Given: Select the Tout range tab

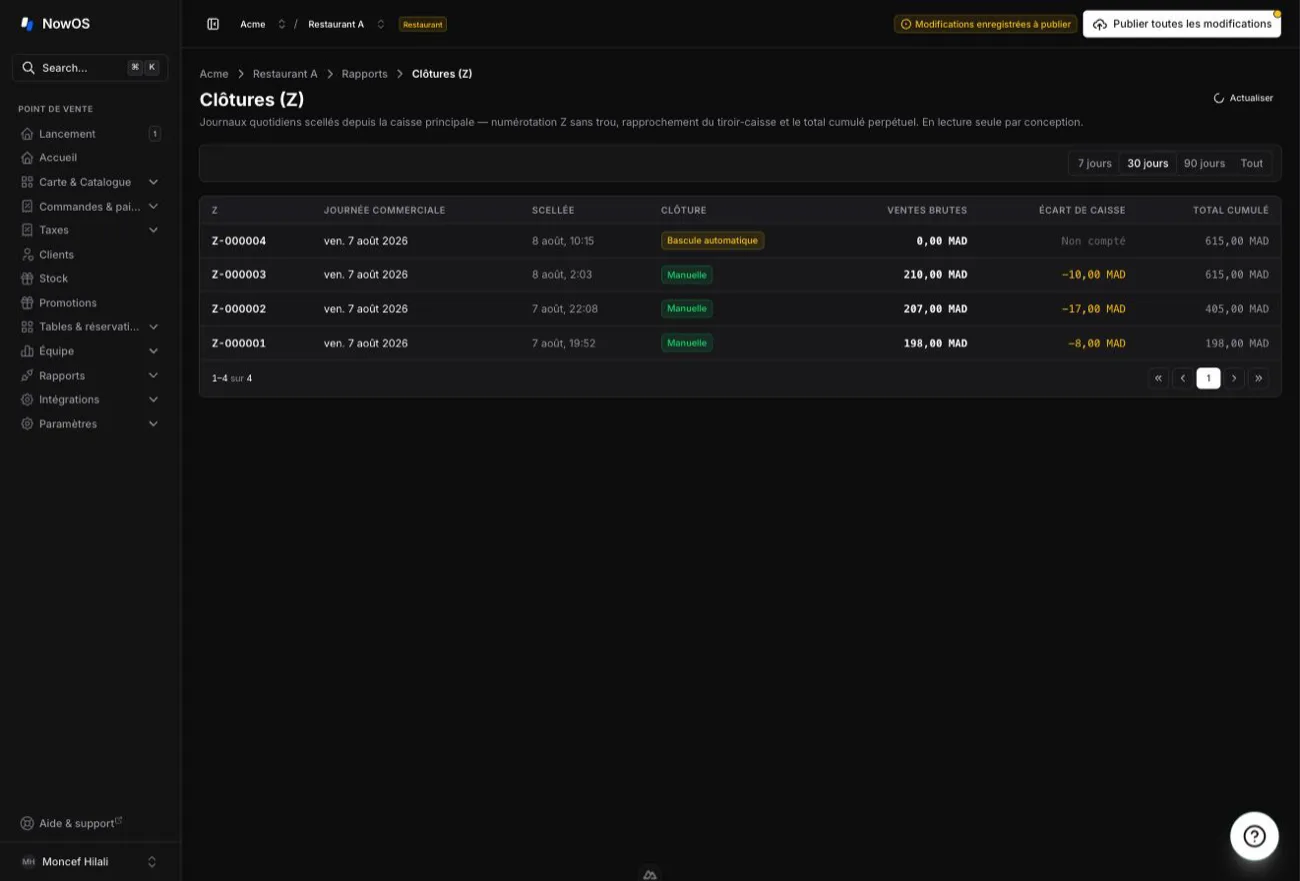Looking at the screenshot, I should click(x=1252, y=163).
